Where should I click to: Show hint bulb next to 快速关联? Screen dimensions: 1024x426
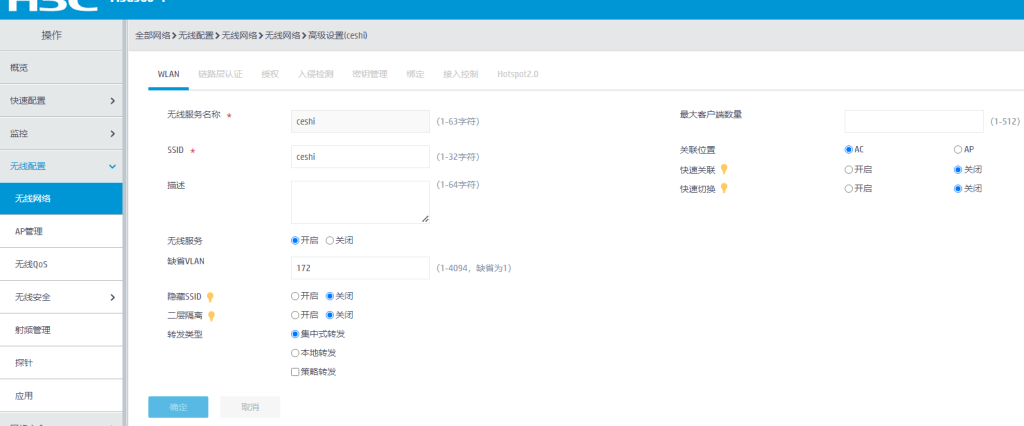pos(724,170)
